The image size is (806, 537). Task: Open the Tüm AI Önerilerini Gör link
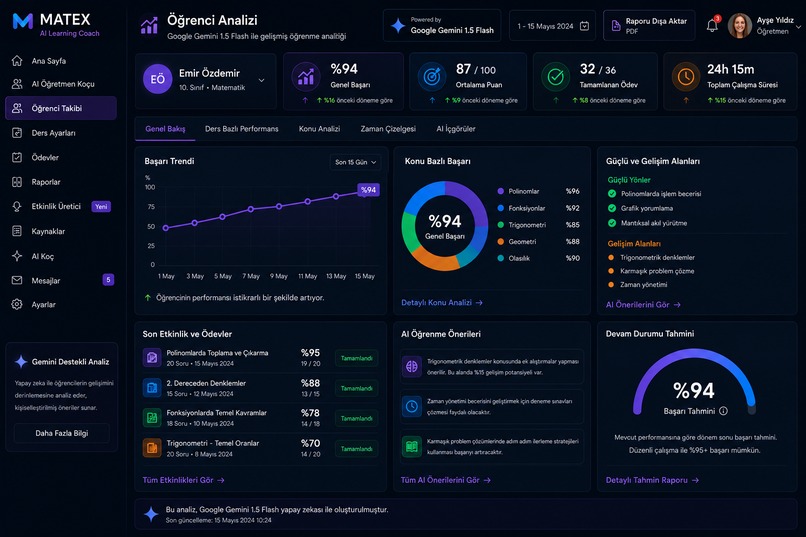tap(446, 480)
